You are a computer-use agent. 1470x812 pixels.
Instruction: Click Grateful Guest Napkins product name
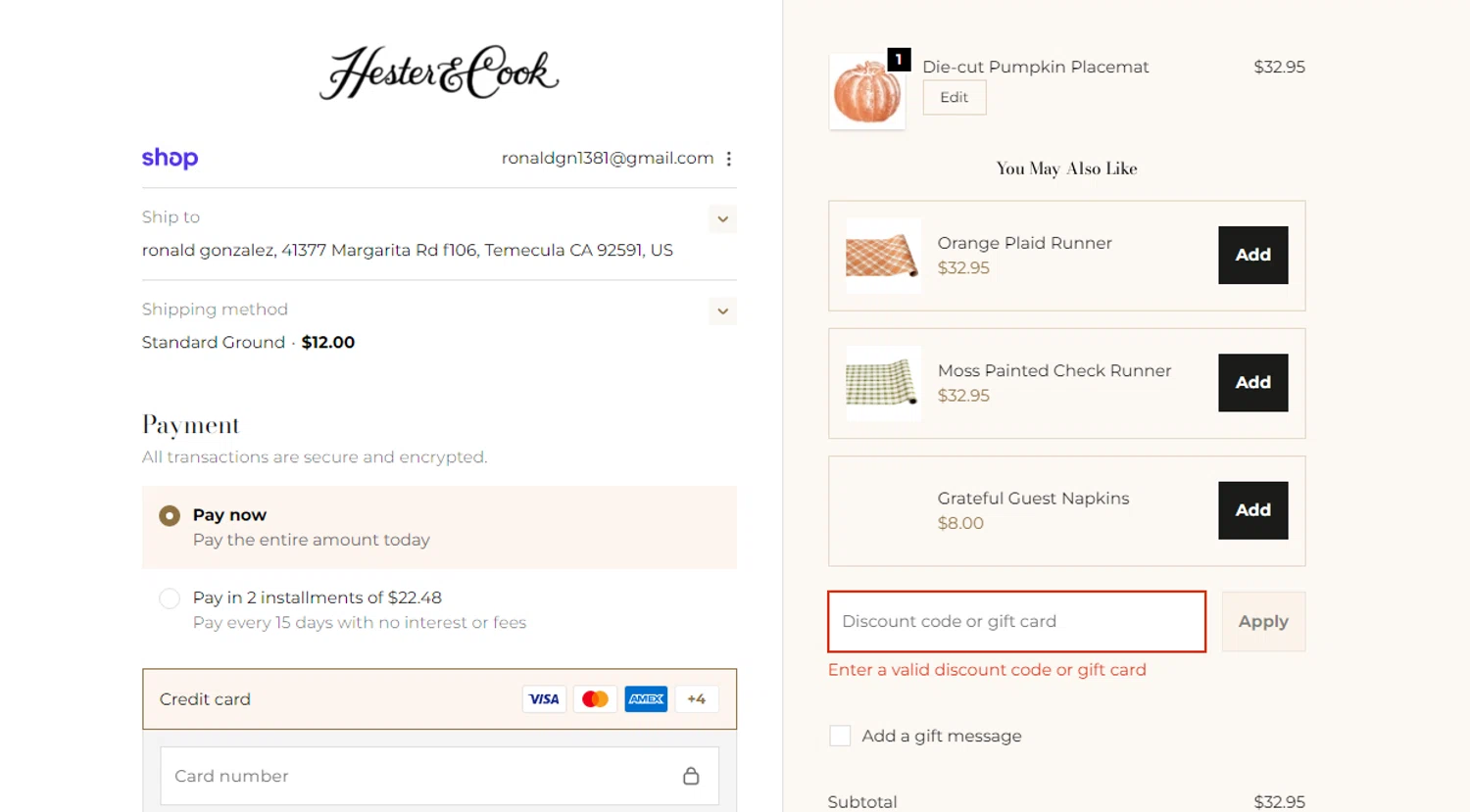[1033, 499]
